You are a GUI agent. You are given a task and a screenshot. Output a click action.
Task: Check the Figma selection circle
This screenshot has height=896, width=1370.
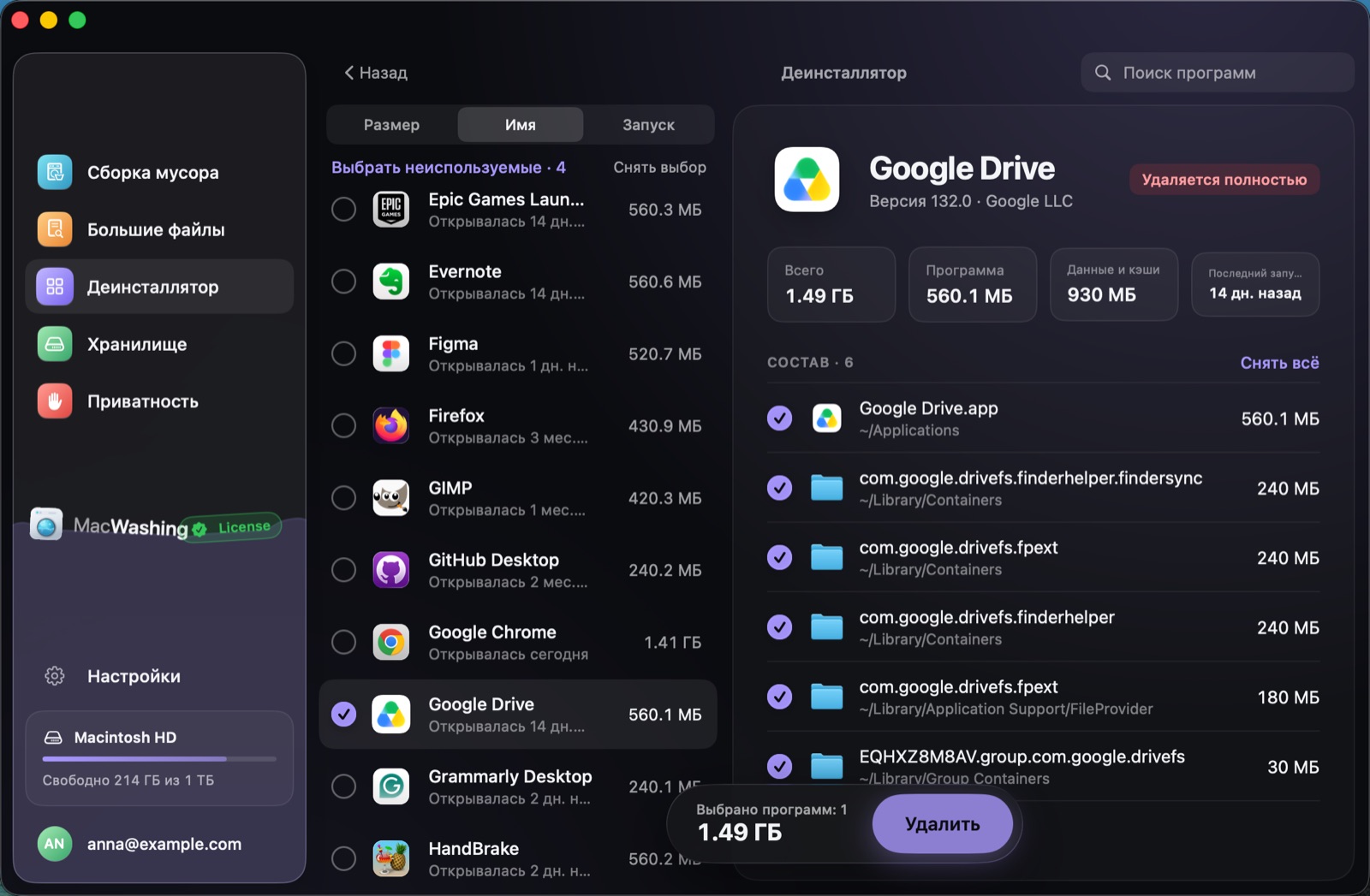point(343,353)
